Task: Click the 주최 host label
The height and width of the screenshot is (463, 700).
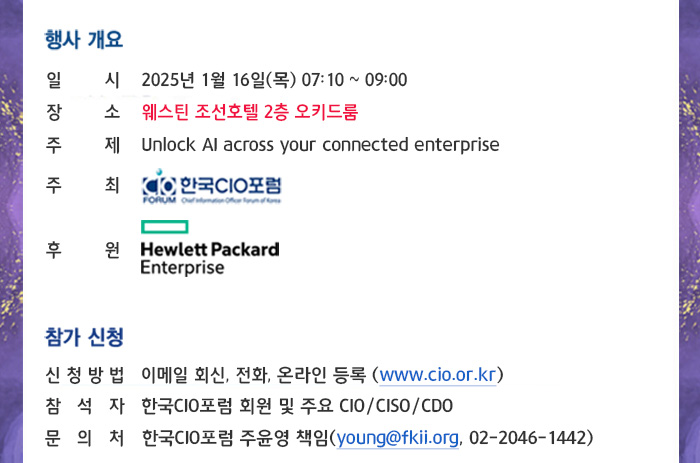Action: tap(83, 185)
